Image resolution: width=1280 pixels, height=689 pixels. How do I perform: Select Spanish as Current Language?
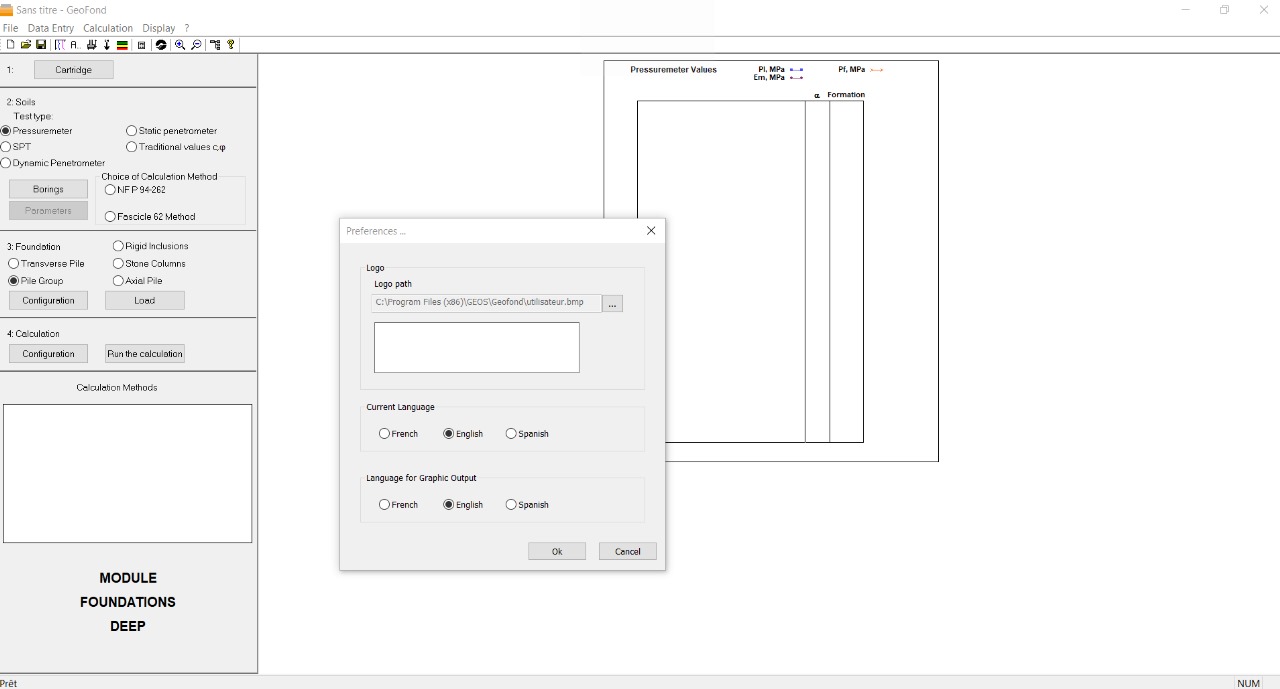point(527,434)
